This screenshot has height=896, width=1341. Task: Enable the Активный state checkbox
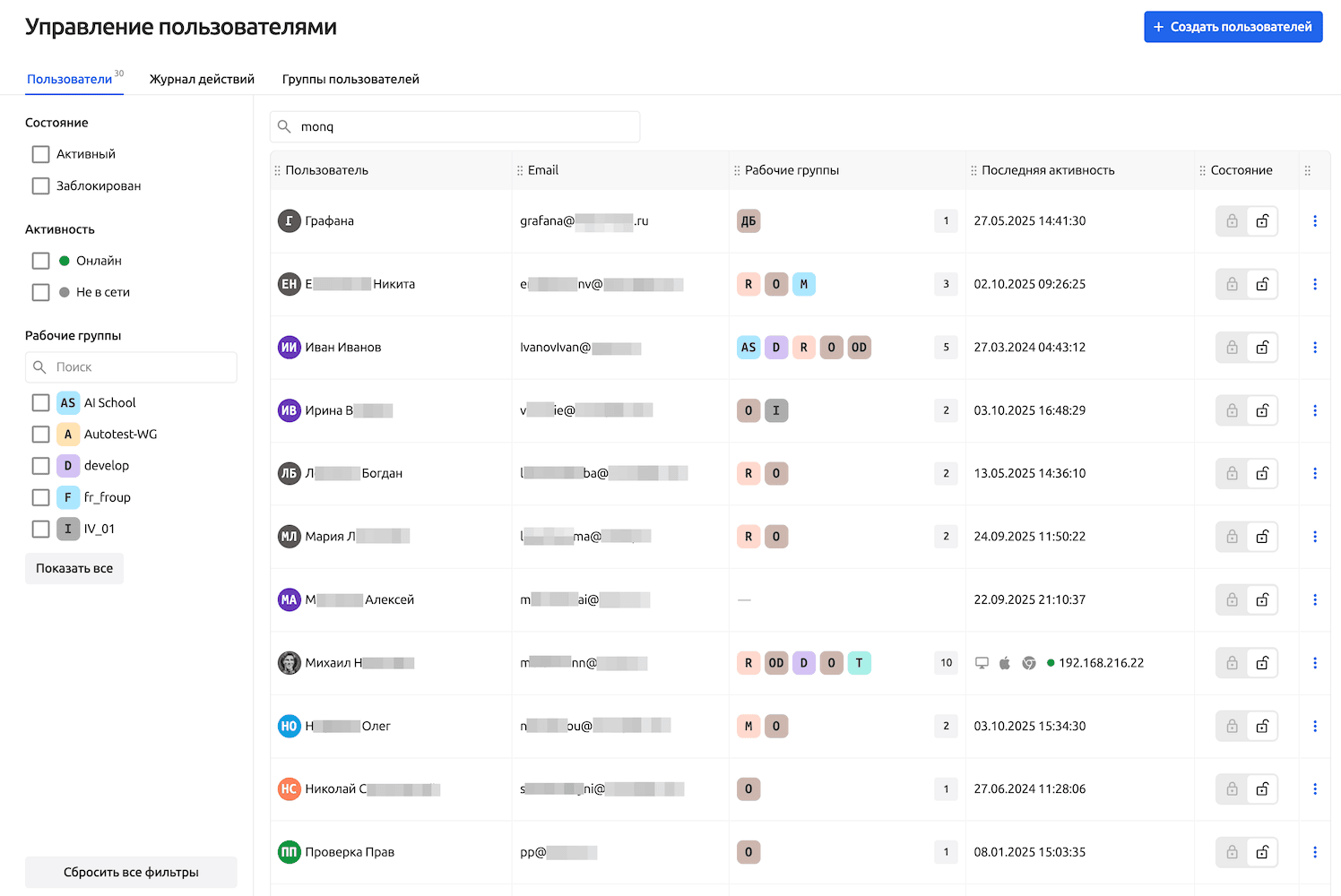(x=41, y=154)
